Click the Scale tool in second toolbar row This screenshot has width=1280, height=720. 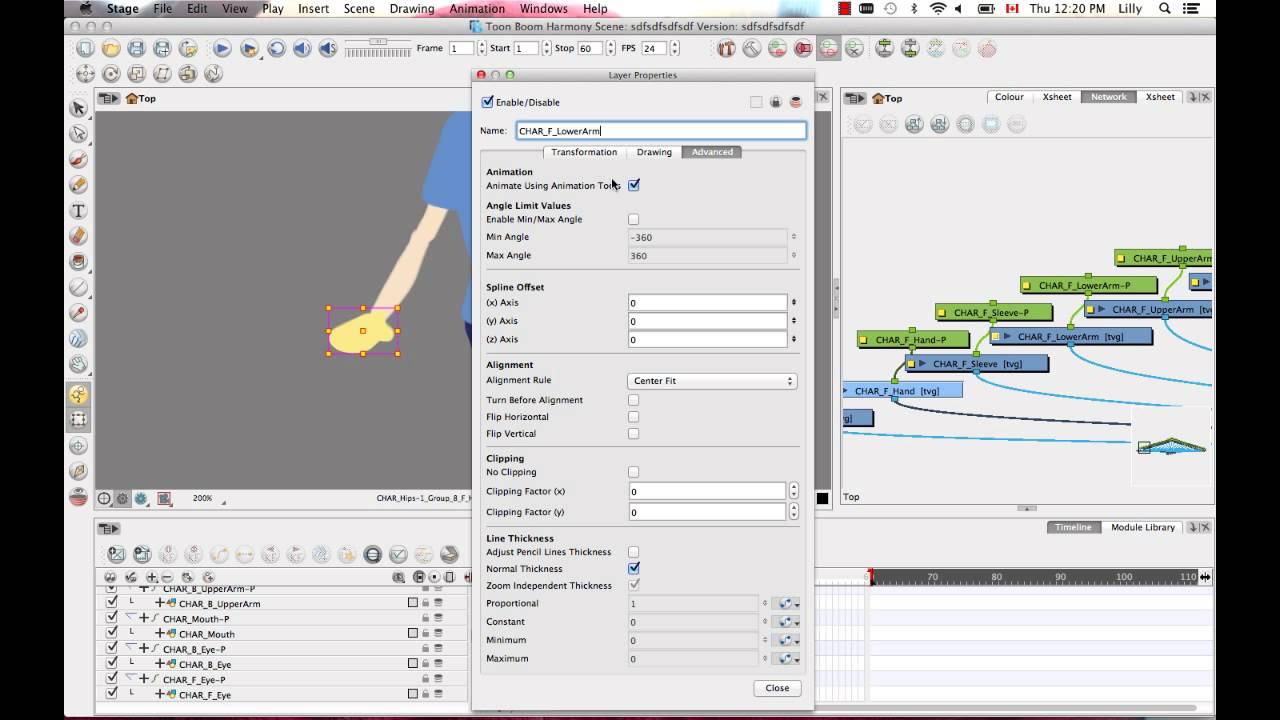click(x=137, y=74)
